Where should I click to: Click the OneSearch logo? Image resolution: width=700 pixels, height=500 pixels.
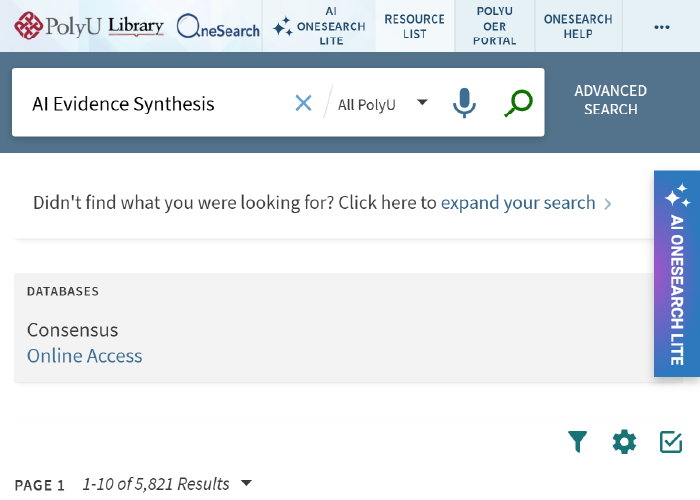(217, 27)
